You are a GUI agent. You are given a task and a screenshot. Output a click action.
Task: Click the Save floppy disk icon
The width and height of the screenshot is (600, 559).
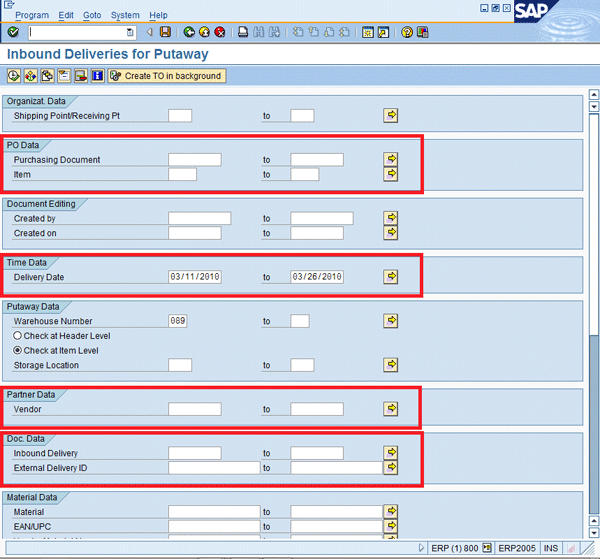165,32
